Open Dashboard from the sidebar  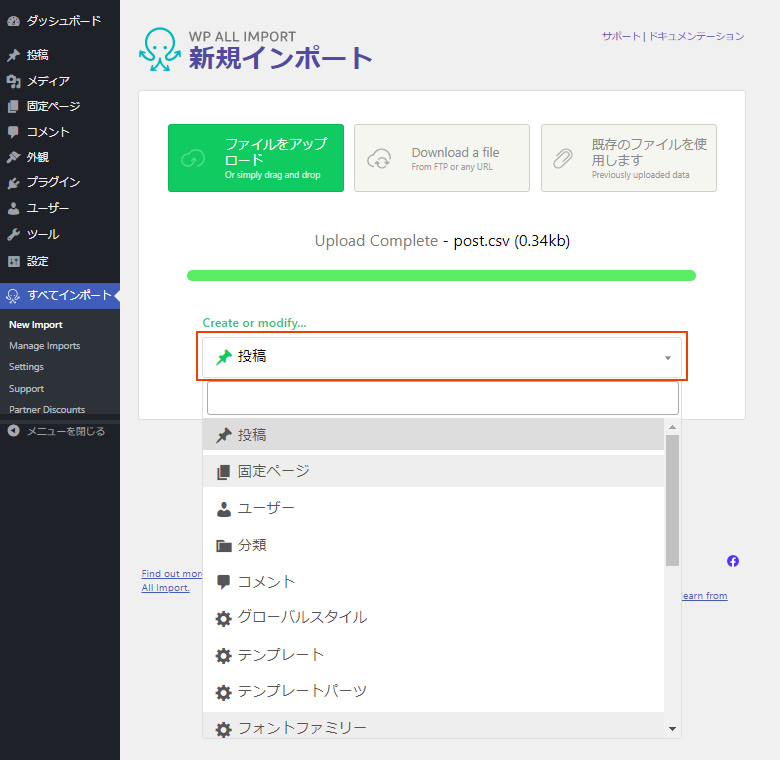pos(63,20)
